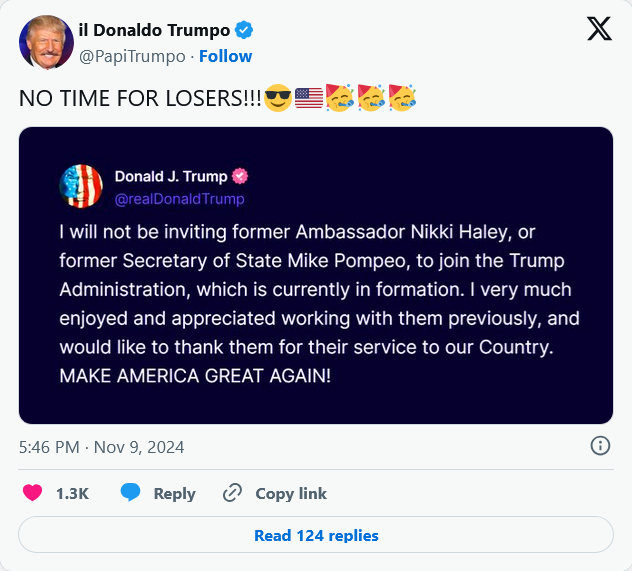Open the il Donaldo Trumpo display name
632x571 pixels.
pos(153,32)
